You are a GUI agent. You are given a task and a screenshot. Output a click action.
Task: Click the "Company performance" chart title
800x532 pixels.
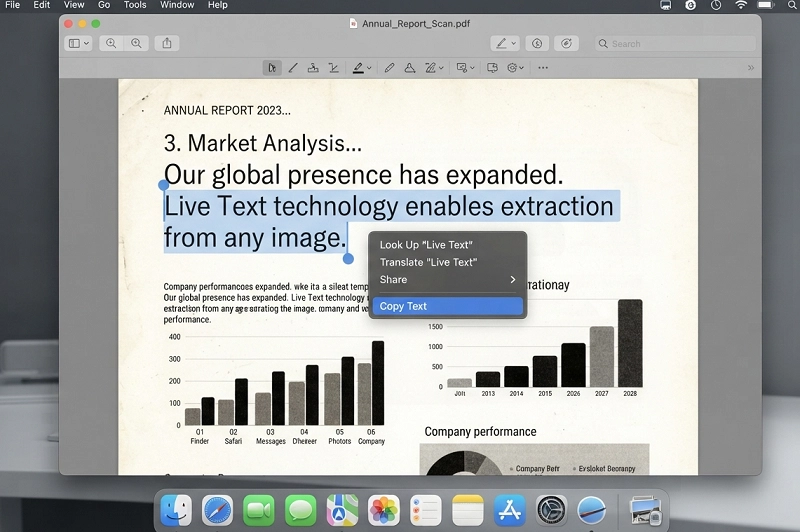[480, 432]
